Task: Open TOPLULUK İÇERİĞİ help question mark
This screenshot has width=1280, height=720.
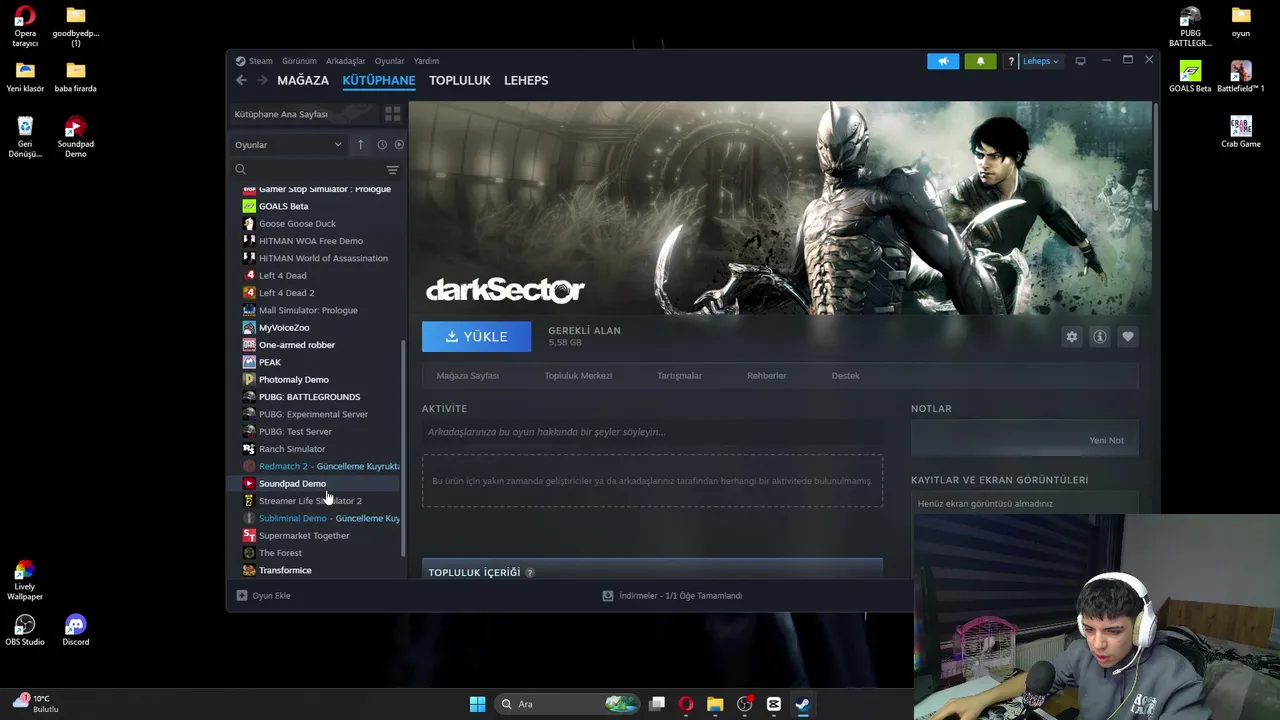Action: click(x=530, y=573)
